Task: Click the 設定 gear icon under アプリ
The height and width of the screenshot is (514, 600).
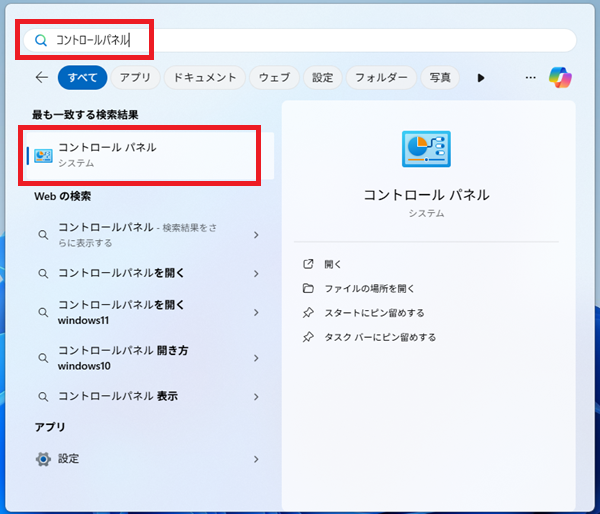Action: tap(43, 459)
